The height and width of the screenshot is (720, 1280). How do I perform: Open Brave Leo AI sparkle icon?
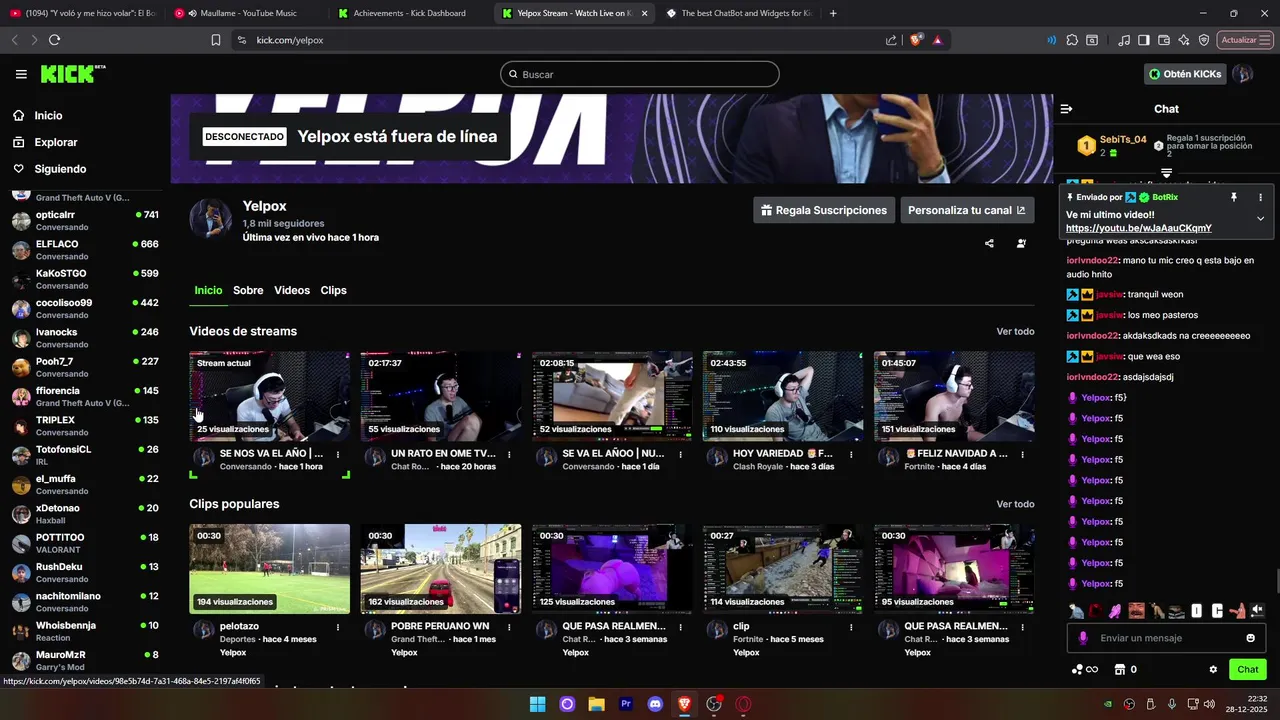[1184, 40]
